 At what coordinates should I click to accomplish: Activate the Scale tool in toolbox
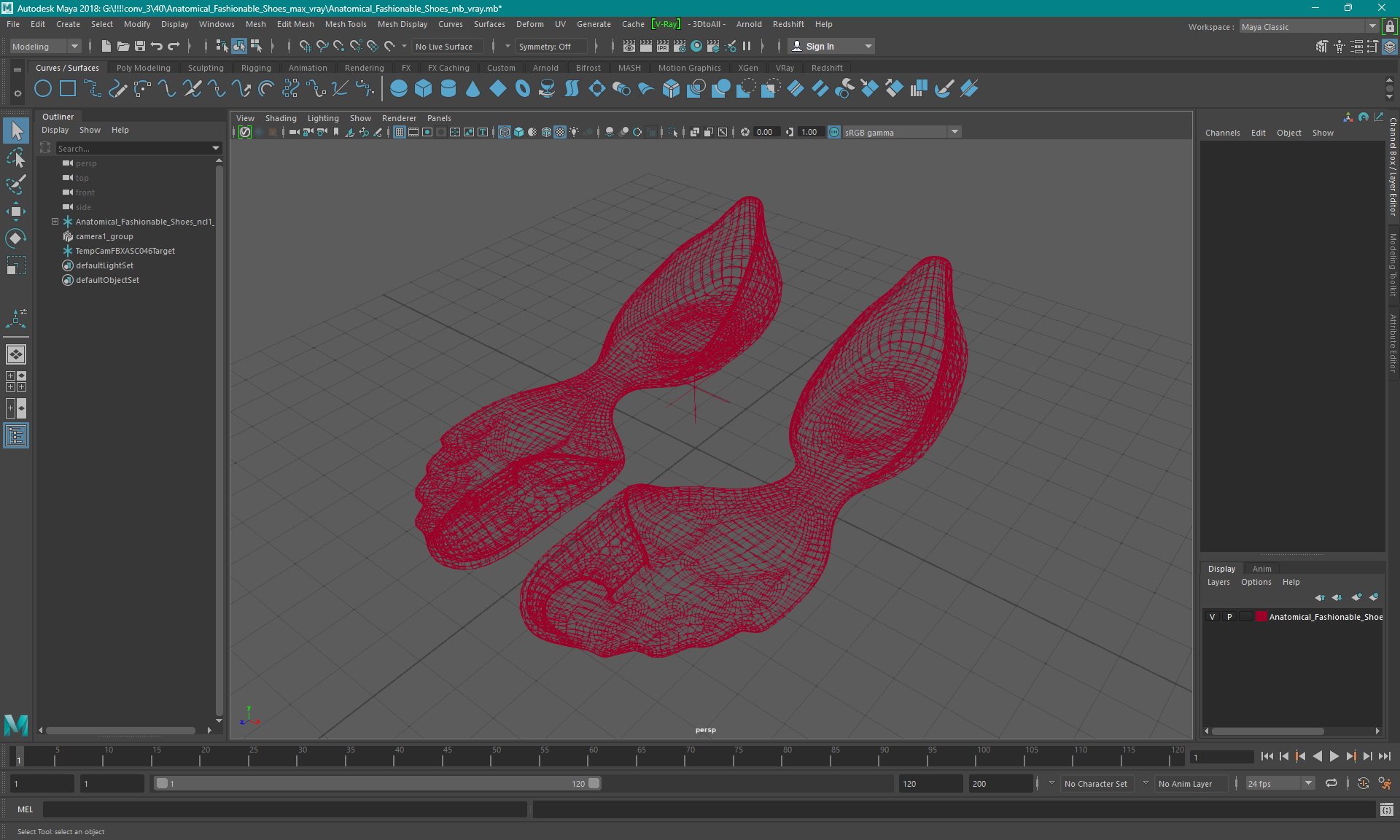pos(16,265)
